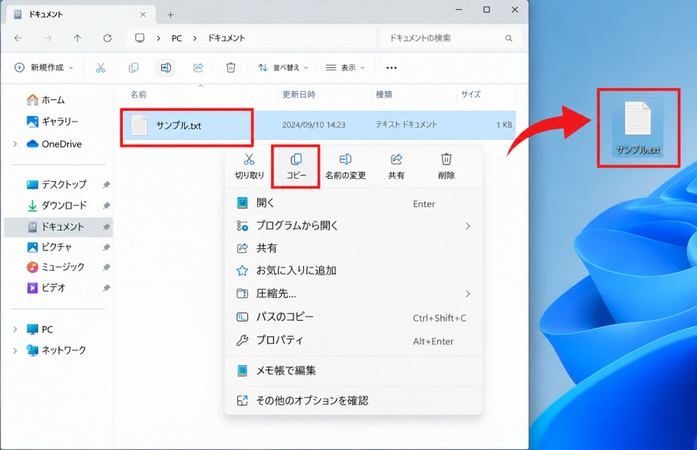The image size is (697, 450).
Task: Click 共有 list entry in context menu
Action: click(x=353, y=248)
